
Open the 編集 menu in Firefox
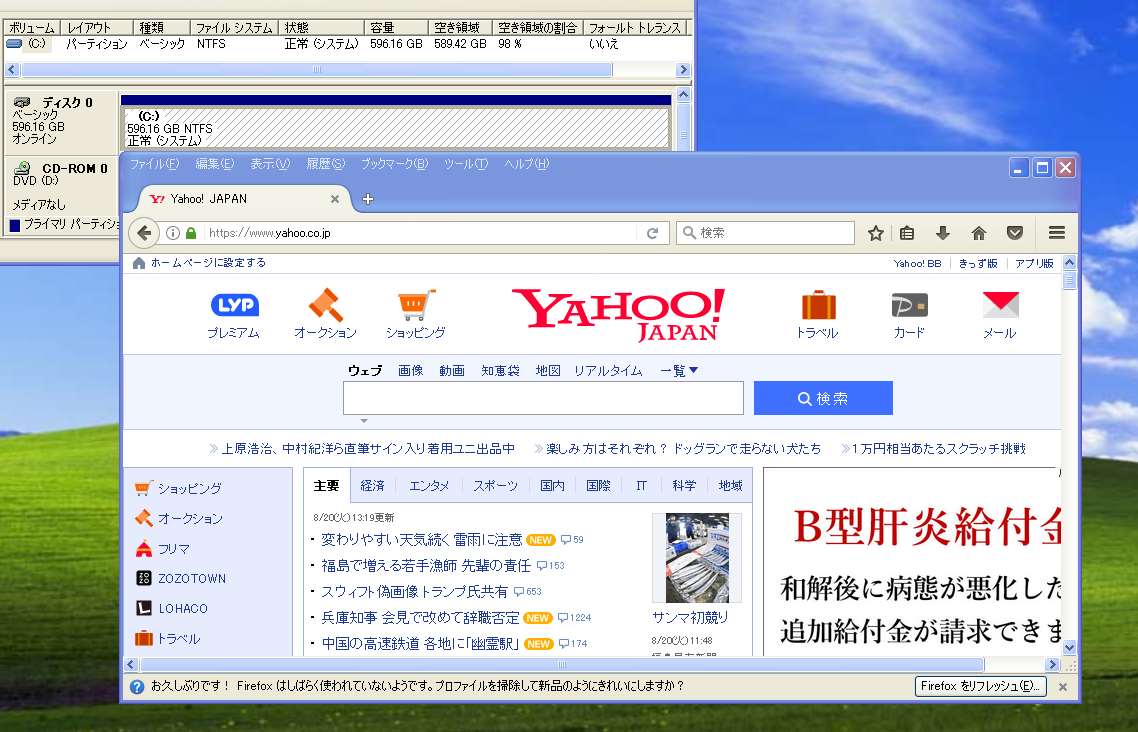coord(215,164)
